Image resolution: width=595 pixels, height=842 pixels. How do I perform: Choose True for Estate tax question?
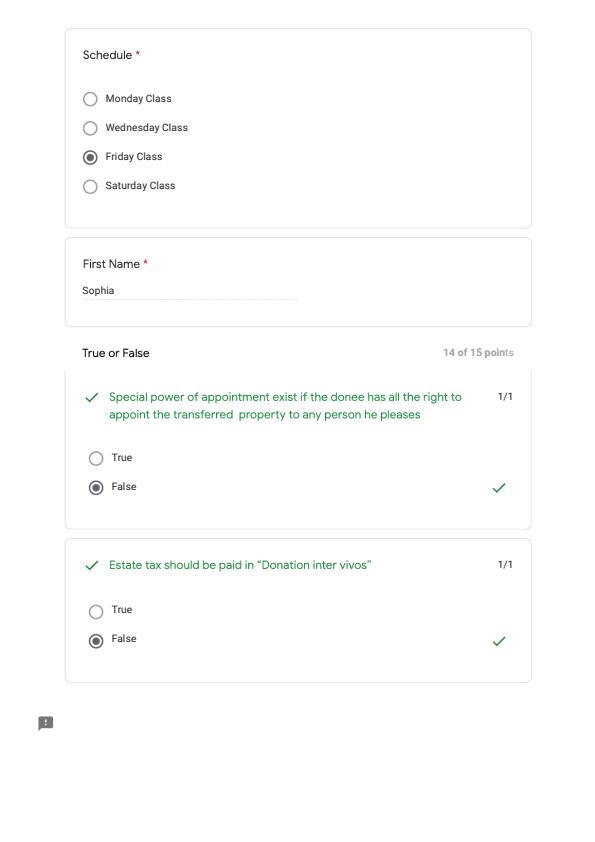(96, 612)
